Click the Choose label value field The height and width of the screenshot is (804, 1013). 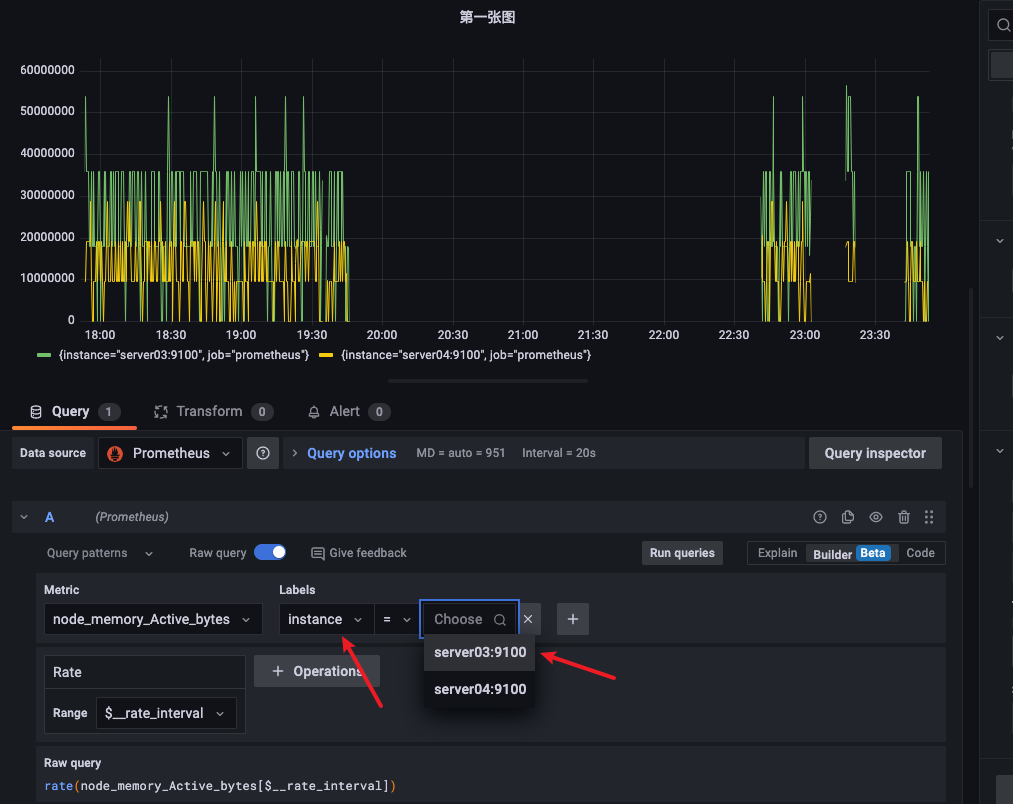(469, 619)
